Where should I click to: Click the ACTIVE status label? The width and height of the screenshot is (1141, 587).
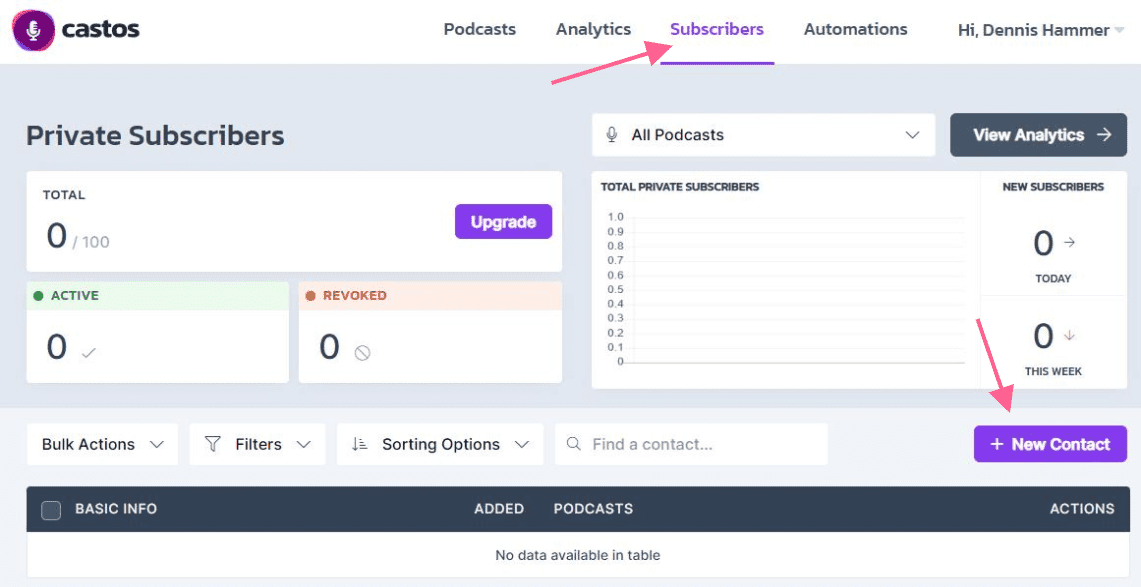coord(75,296)
